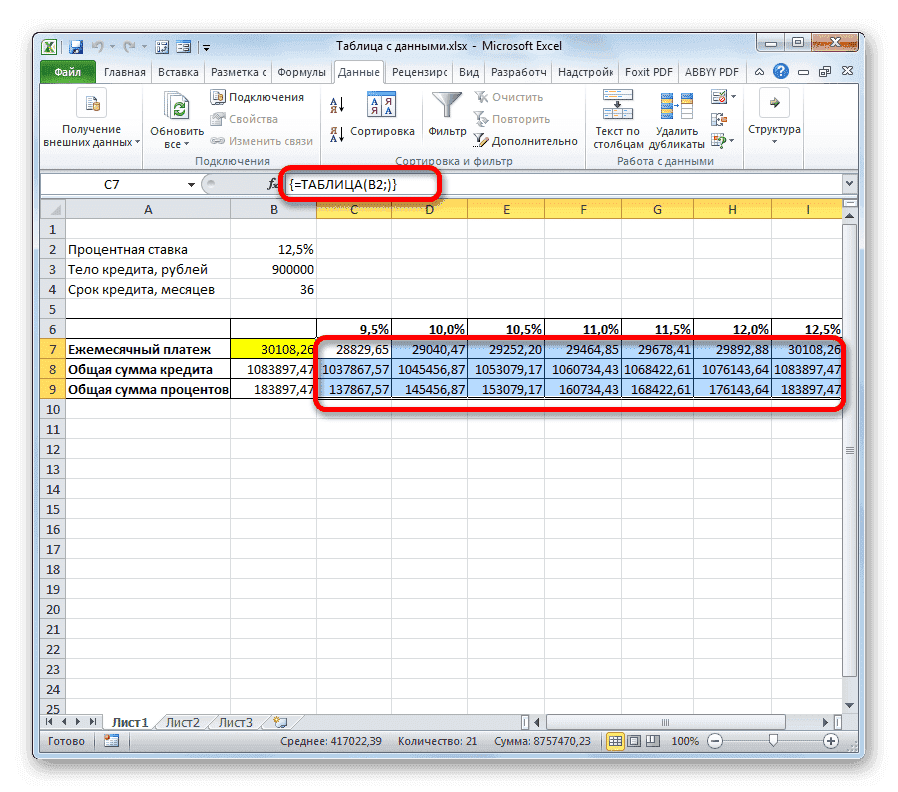Switch to Page Layout view mode

click(634, 741)
